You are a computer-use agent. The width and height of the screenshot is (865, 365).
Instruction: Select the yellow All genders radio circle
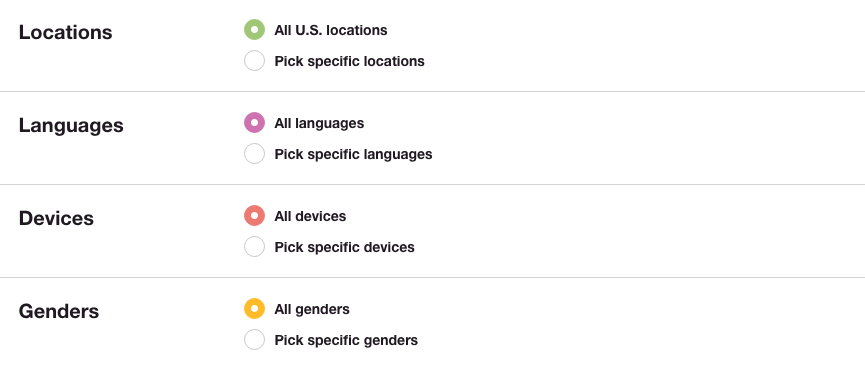[254, 309]
